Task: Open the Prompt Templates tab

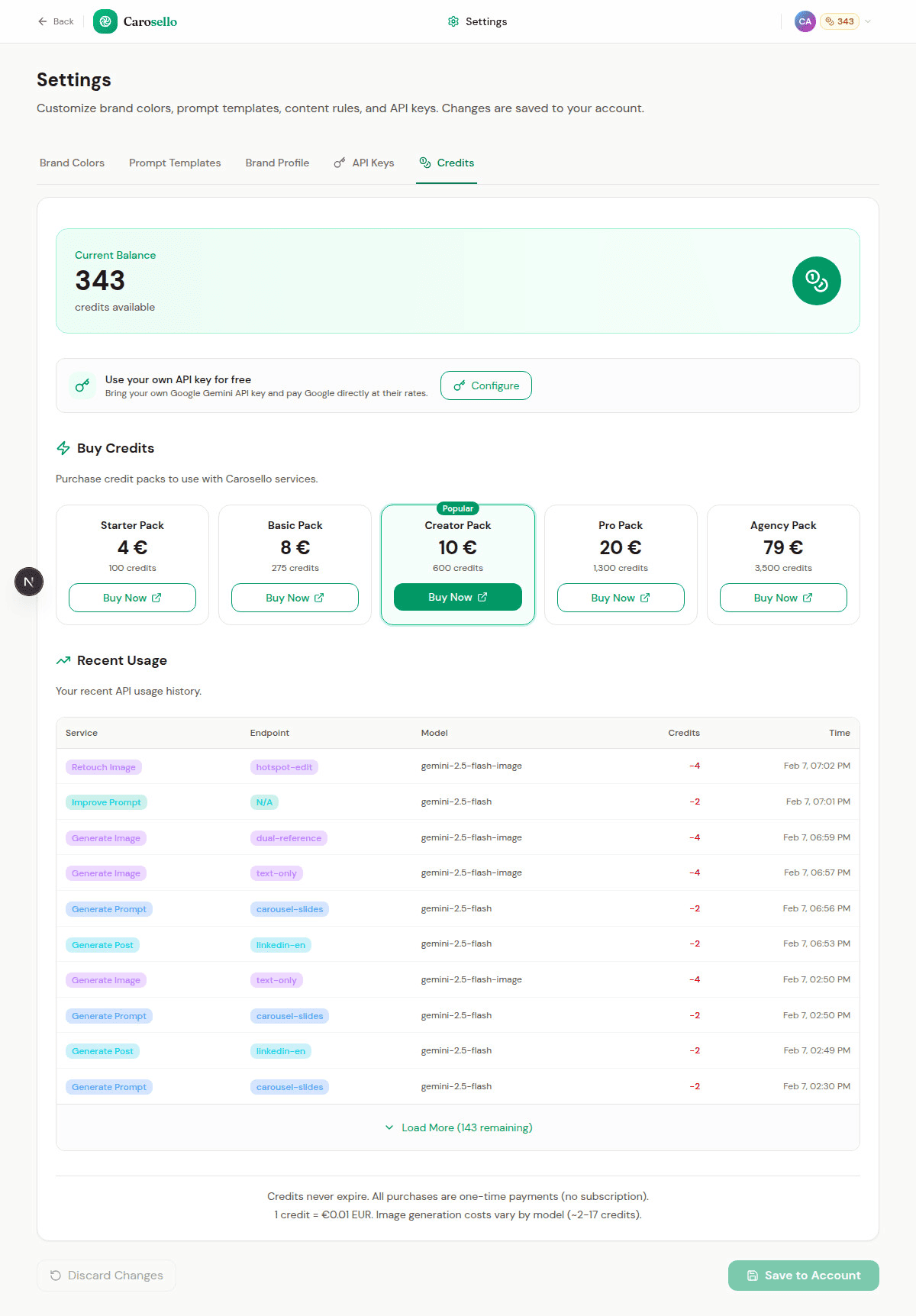Action: pos(175,163)
